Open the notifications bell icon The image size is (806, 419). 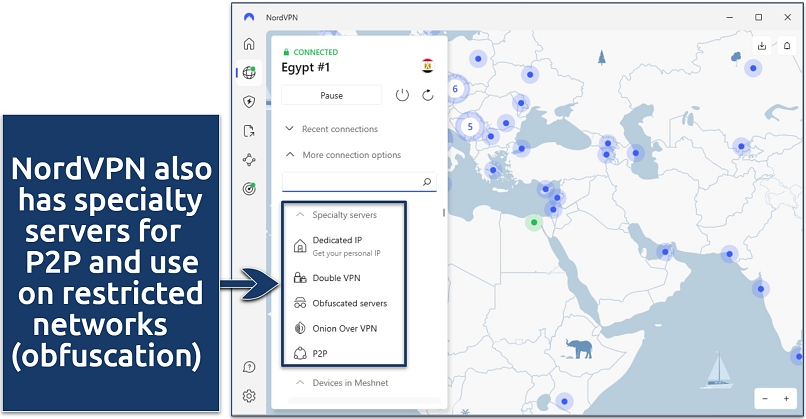click(x=787, y=46)
